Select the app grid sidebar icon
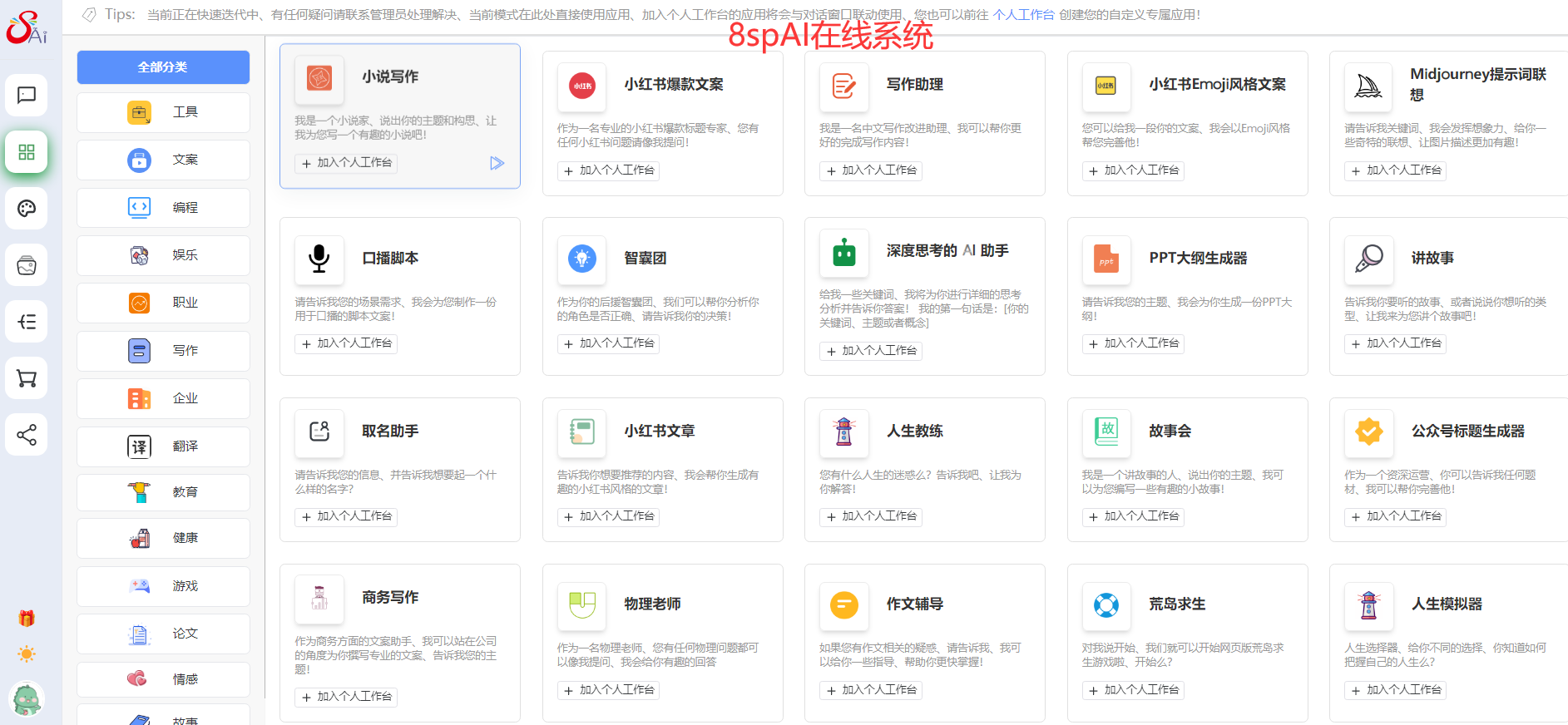The height and width of the screenshot is (725, 1568). [x=27, y=151]
